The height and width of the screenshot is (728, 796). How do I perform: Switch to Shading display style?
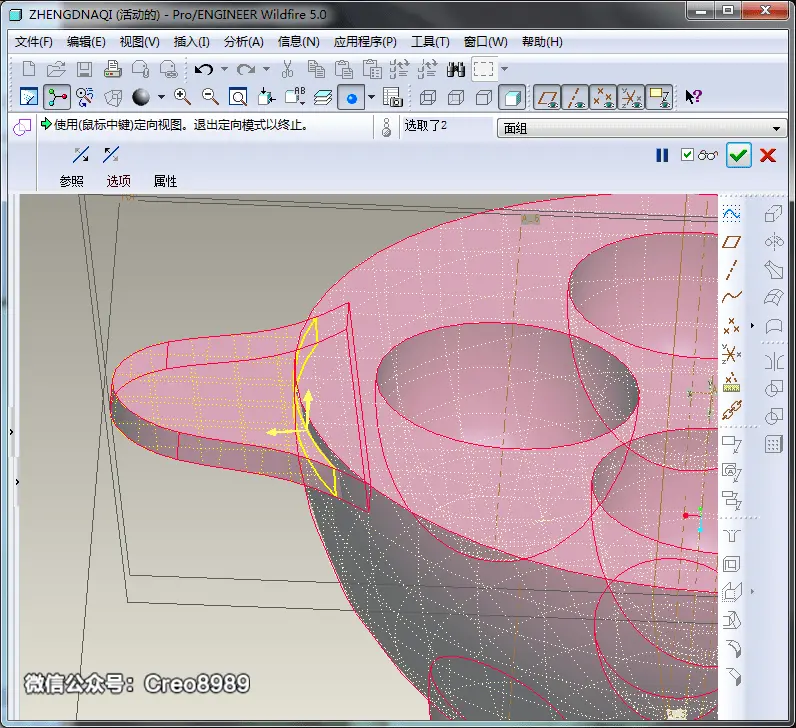click(x=512, y=96)
